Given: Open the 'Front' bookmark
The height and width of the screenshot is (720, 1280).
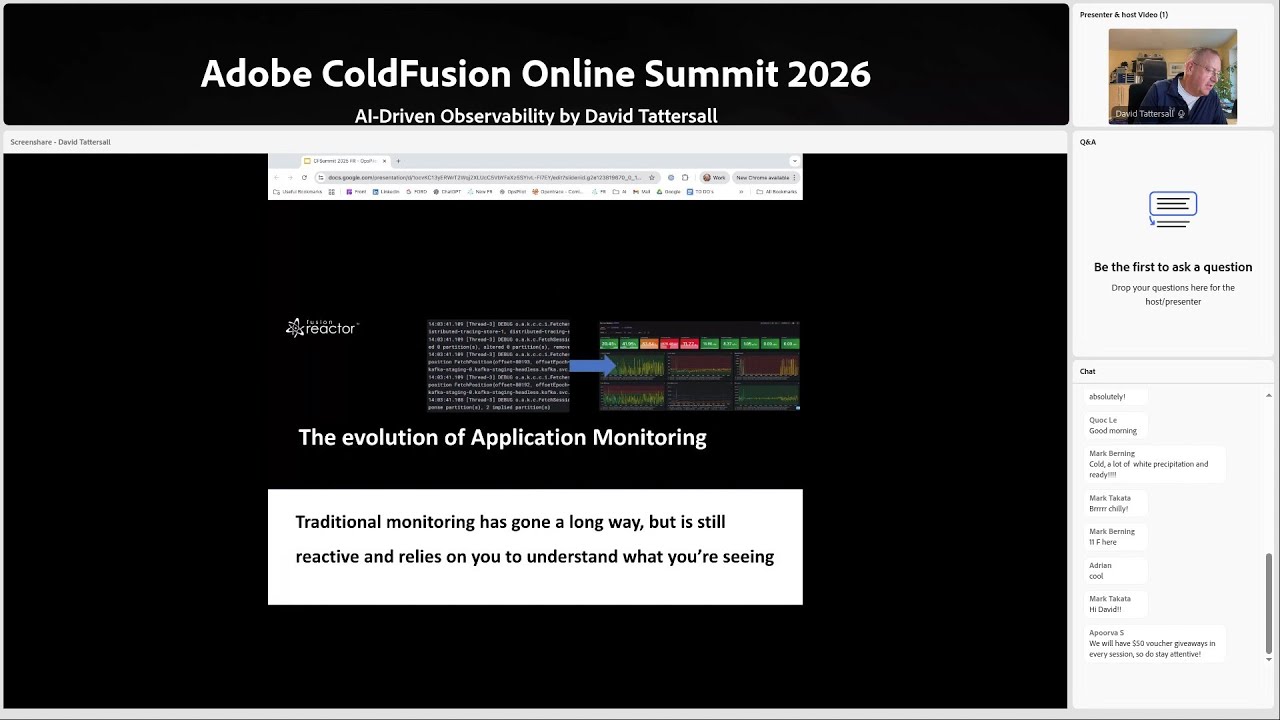Looking at the screenshot, I should [357, 191].
